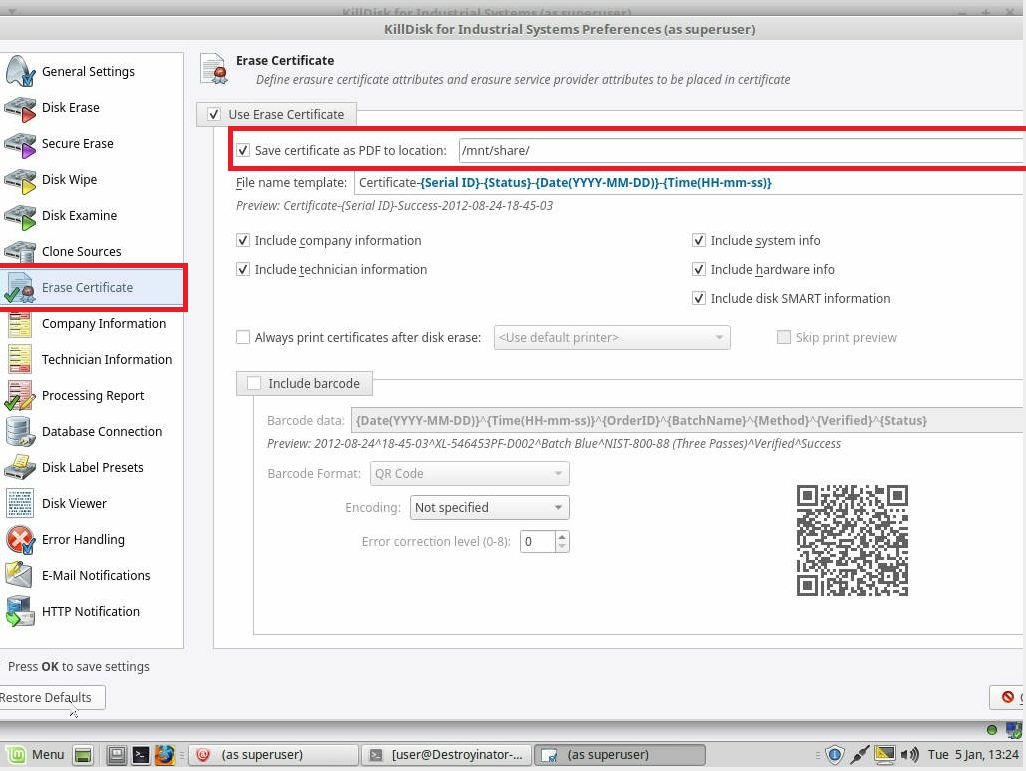This screenshot has height=771, width=1026.
Task: Click the active (as superuser) preferences taskbar button
Action: [620, 755]
